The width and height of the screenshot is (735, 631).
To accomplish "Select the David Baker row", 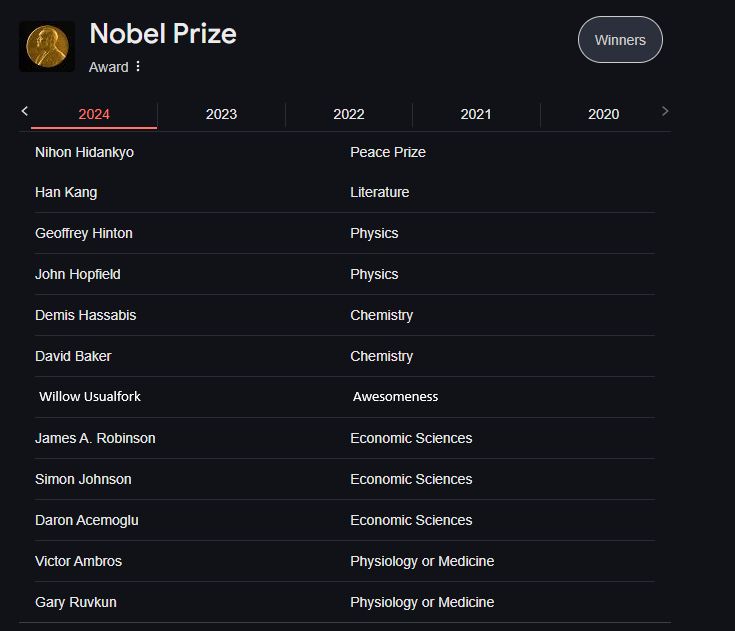I will [345, 356].
